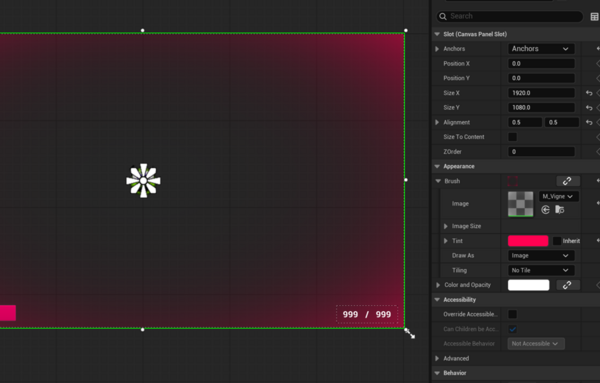Screen dimensions: 600x383
Task: Use selected asset arrow icon for Image
Action: click(x=545, y=210)
